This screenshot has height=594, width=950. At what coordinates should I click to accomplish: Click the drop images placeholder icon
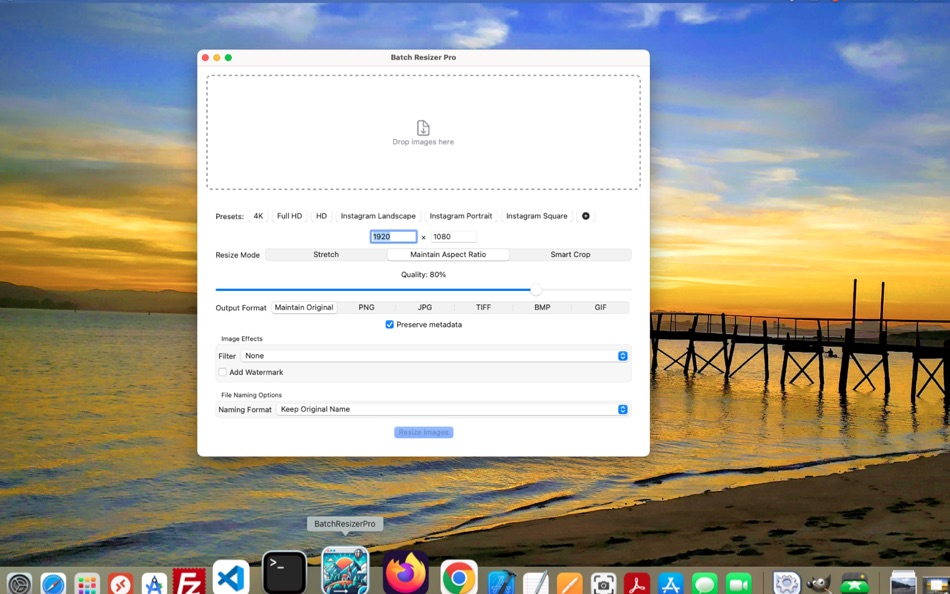pos(423,128)
